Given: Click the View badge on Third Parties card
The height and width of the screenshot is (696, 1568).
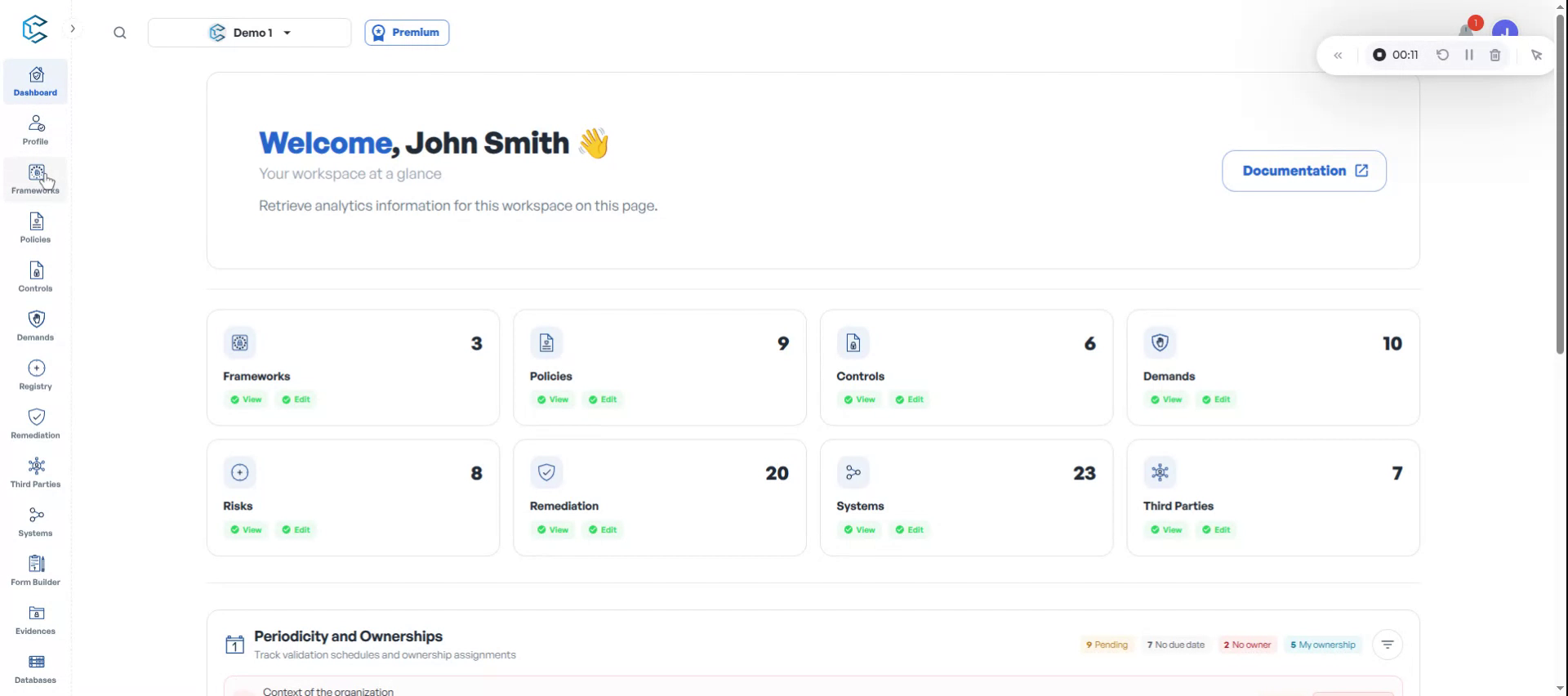Looking at the screenshot, I should click(x=1166, y=529).
